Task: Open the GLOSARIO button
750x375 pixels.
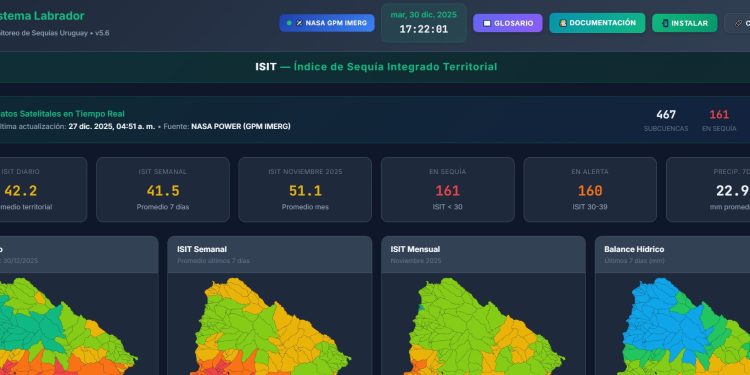Action: point(507,23)
